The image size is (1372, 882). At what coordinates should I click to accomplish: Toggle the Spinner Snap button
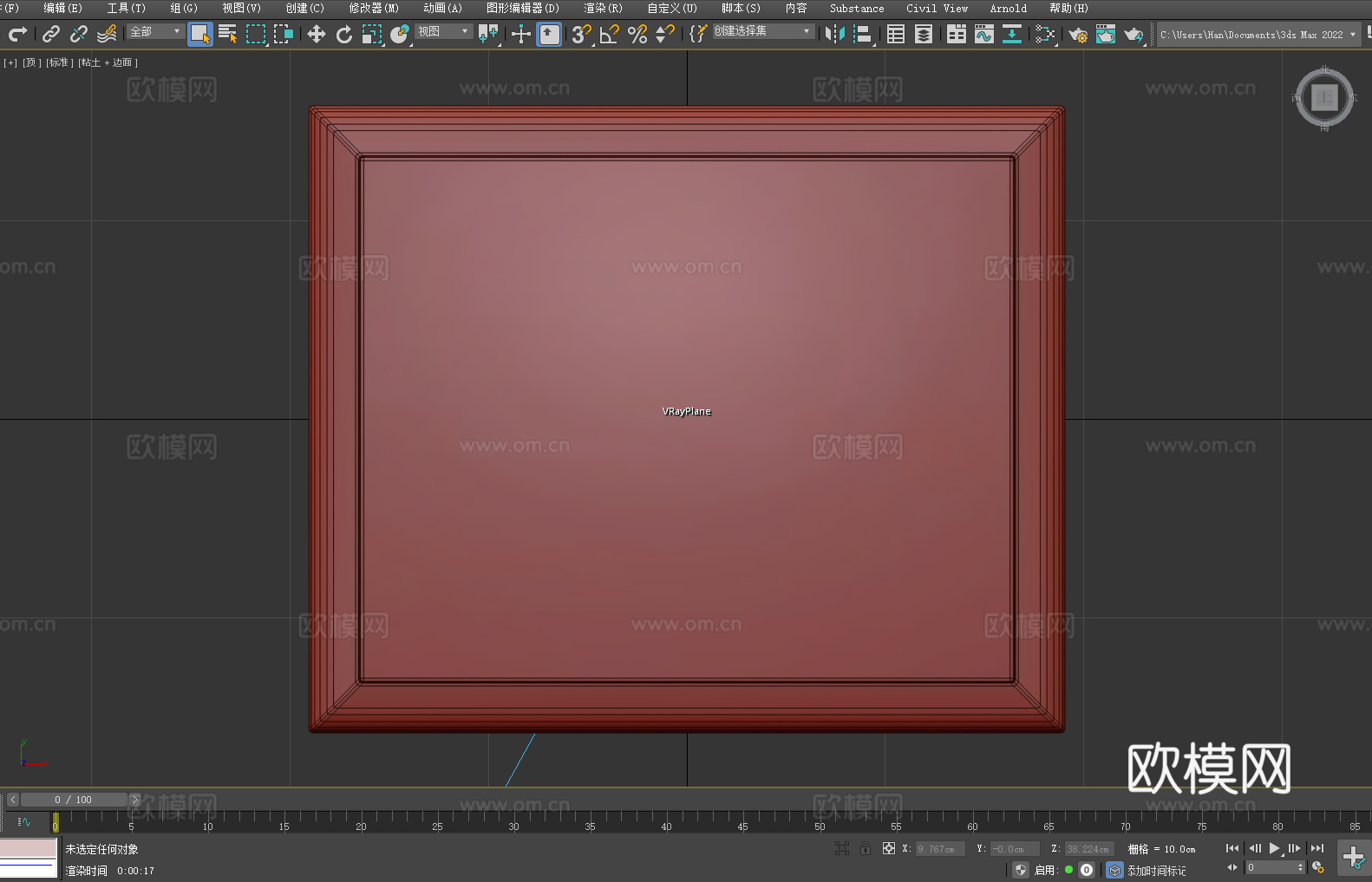[665, 34]
